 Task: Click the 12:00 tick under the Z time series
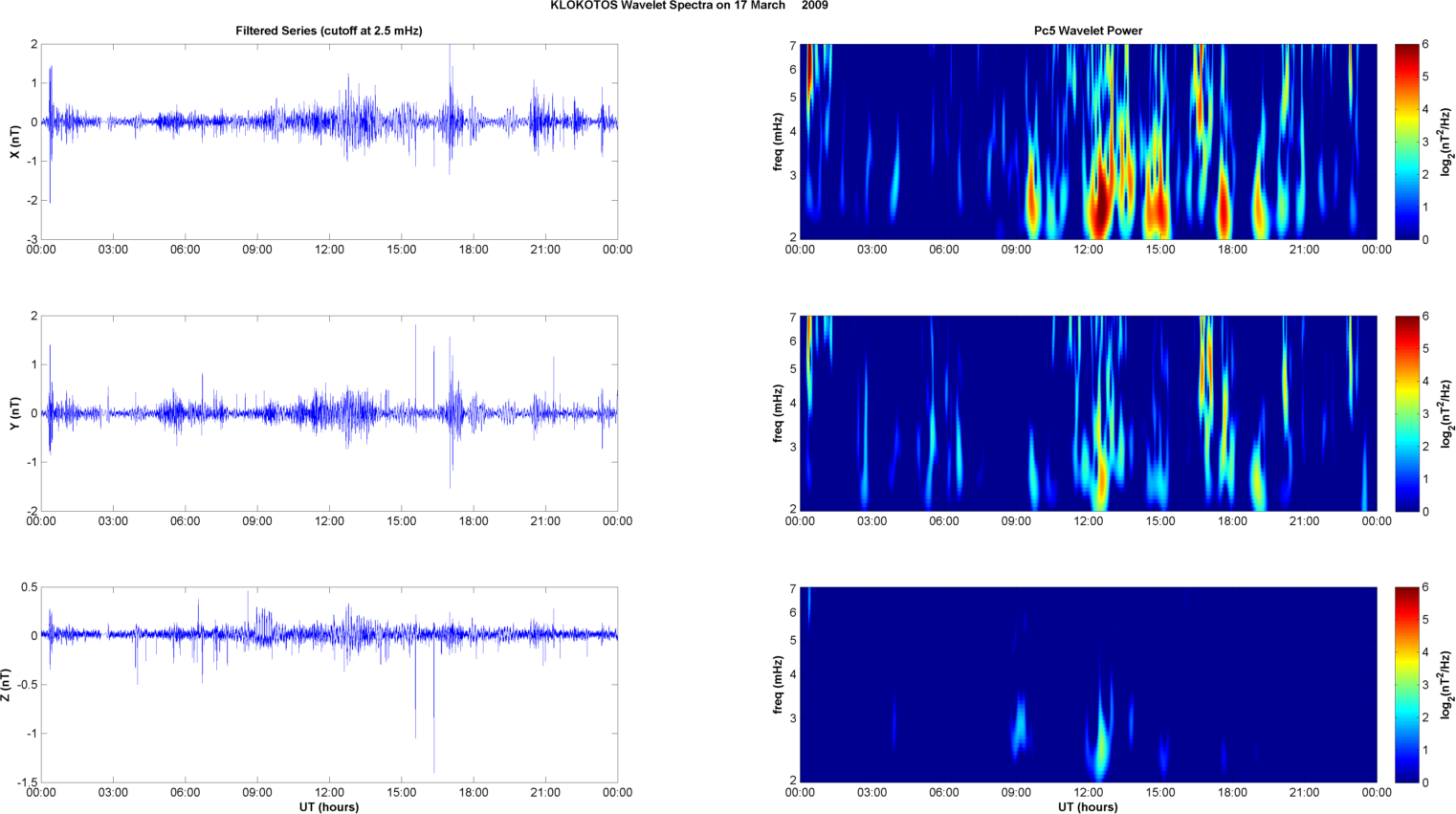click(x=329, y=793)
